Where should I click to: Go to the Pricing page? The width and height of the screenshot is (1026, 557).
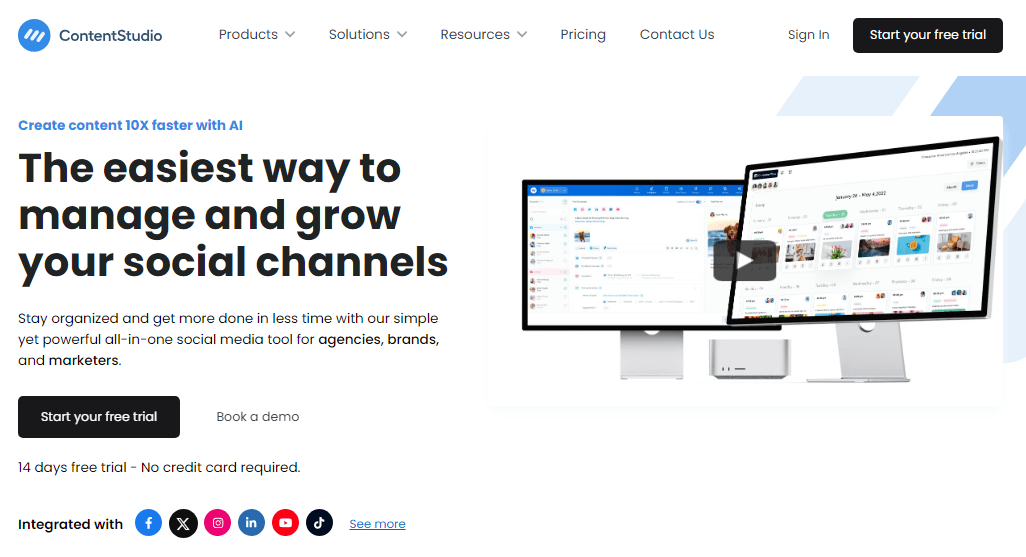tap(583, 35)
